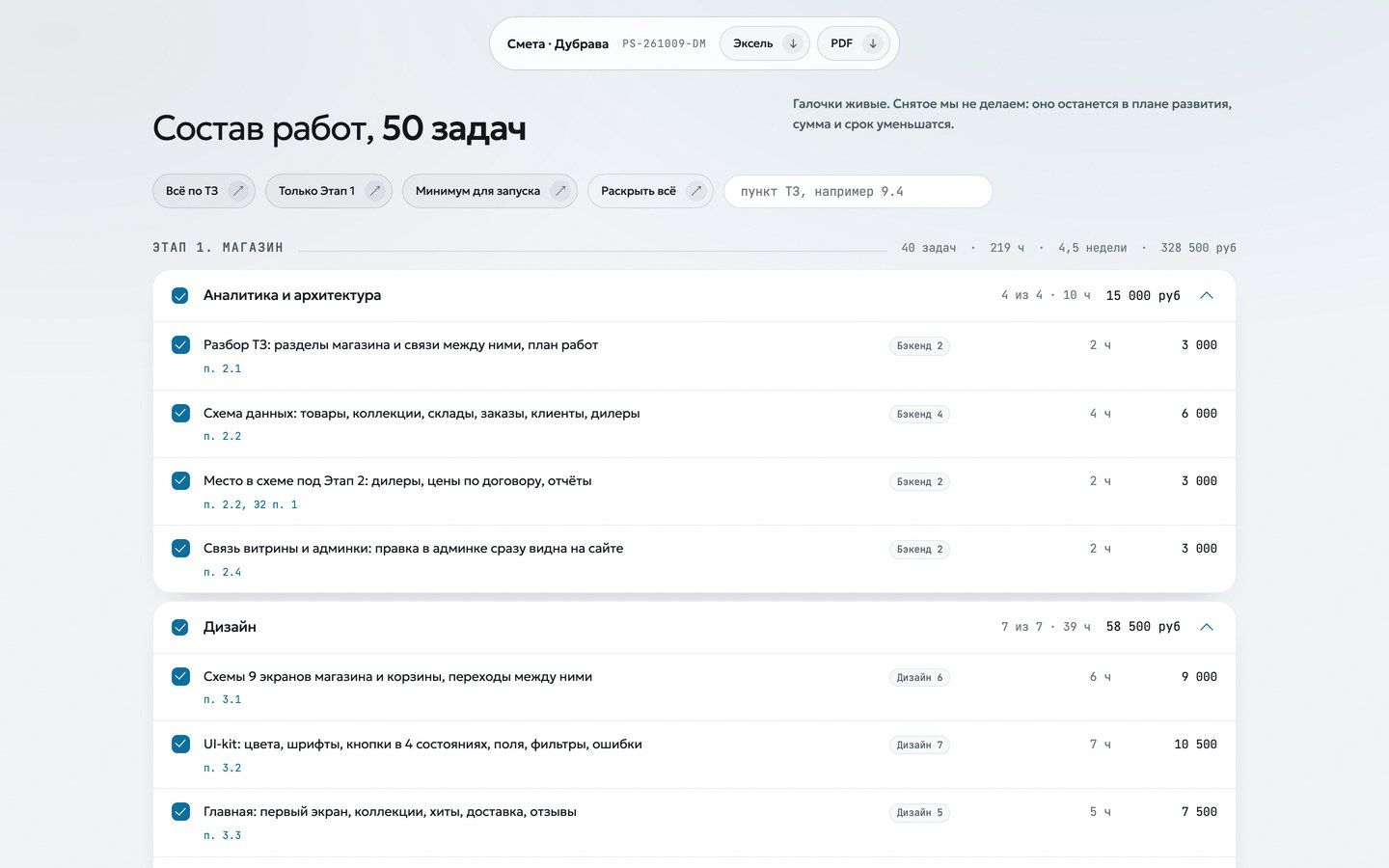Viewport: 1389px width, 868px height.
Task: Apply the Минимум для запуска preset
Action: (x=490, y=191)
